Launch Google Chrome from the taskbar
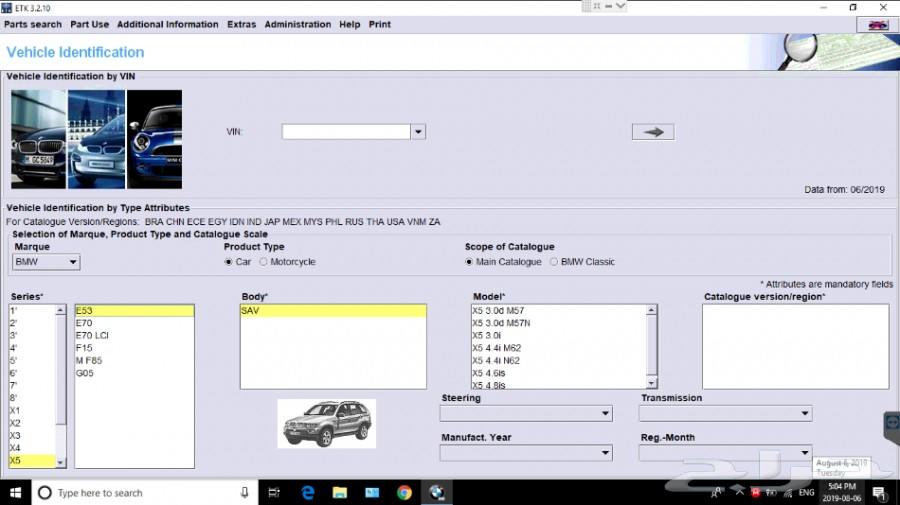 [404, 492]
